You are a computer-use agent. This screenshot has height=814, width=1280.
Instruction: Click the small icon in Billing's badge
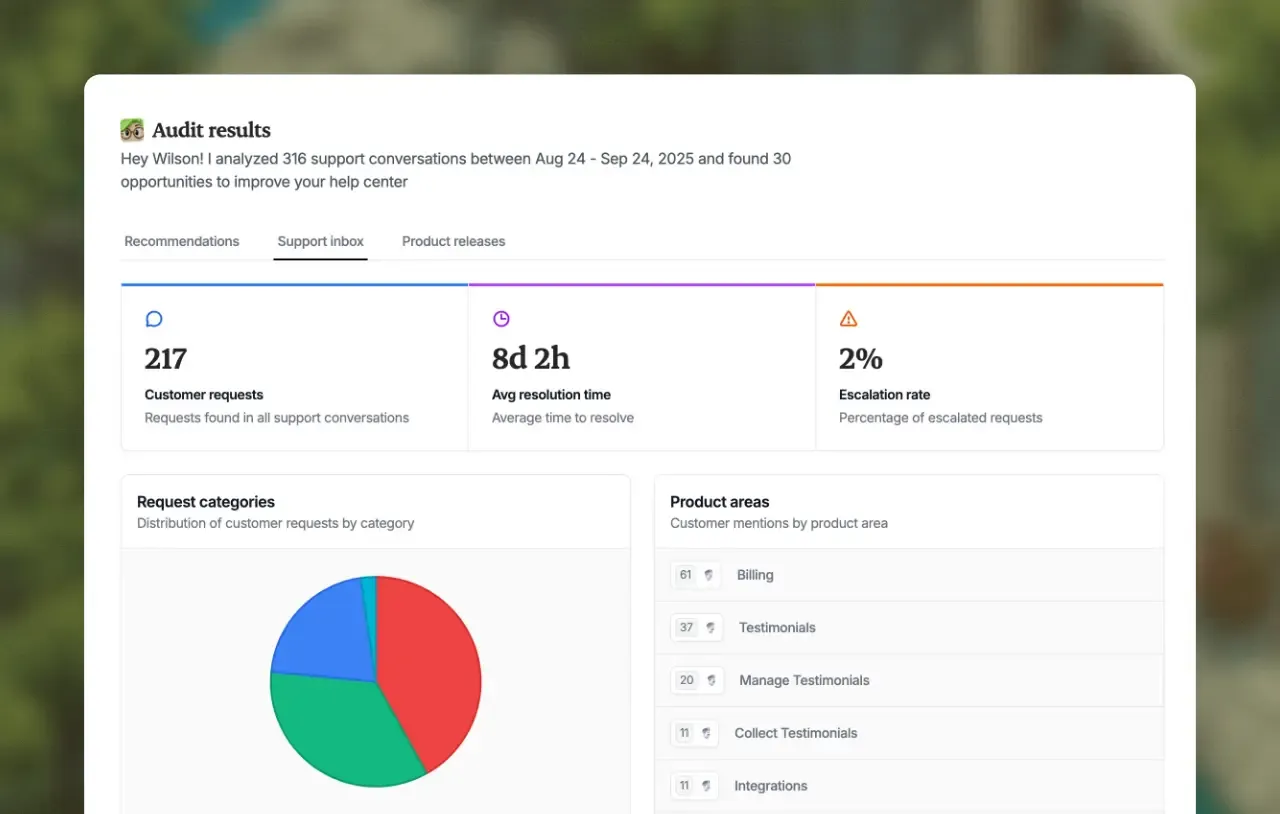709,575
